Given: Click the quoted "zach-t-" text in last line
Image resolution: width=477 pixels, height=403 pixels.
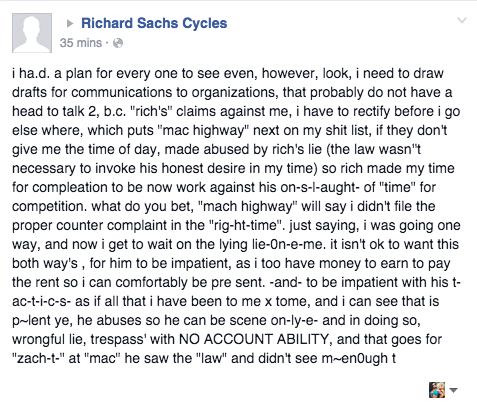Looking at the screenshot, I should pos(39,358).
